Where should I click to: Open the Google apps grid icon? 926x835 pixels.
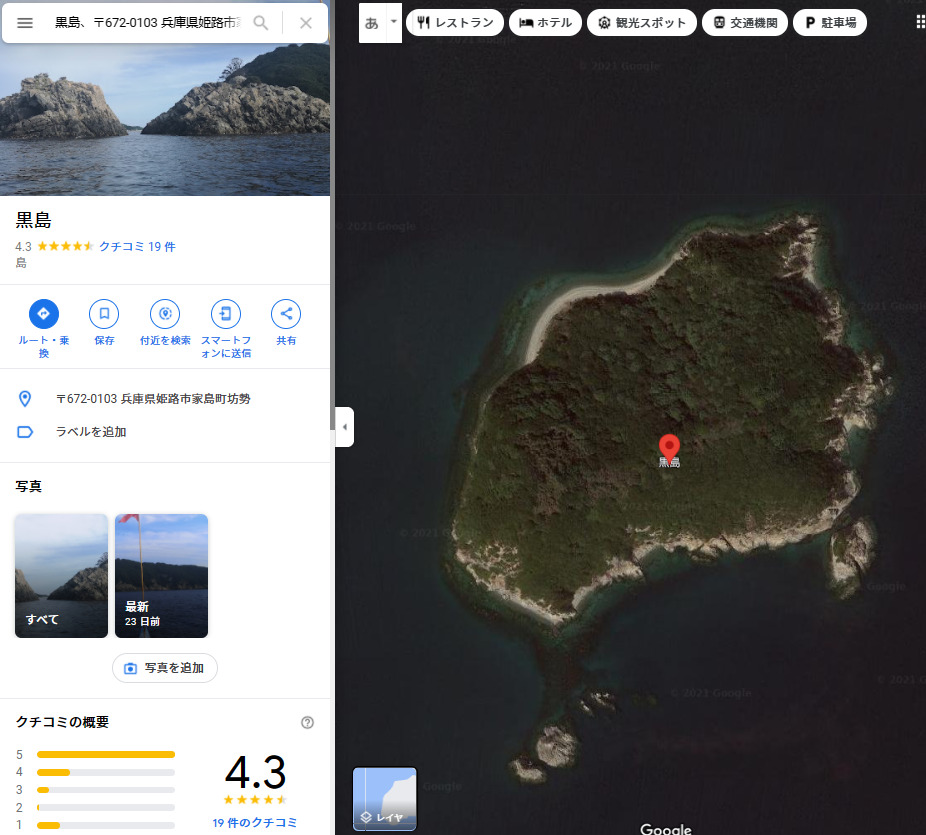coord(919,22)
